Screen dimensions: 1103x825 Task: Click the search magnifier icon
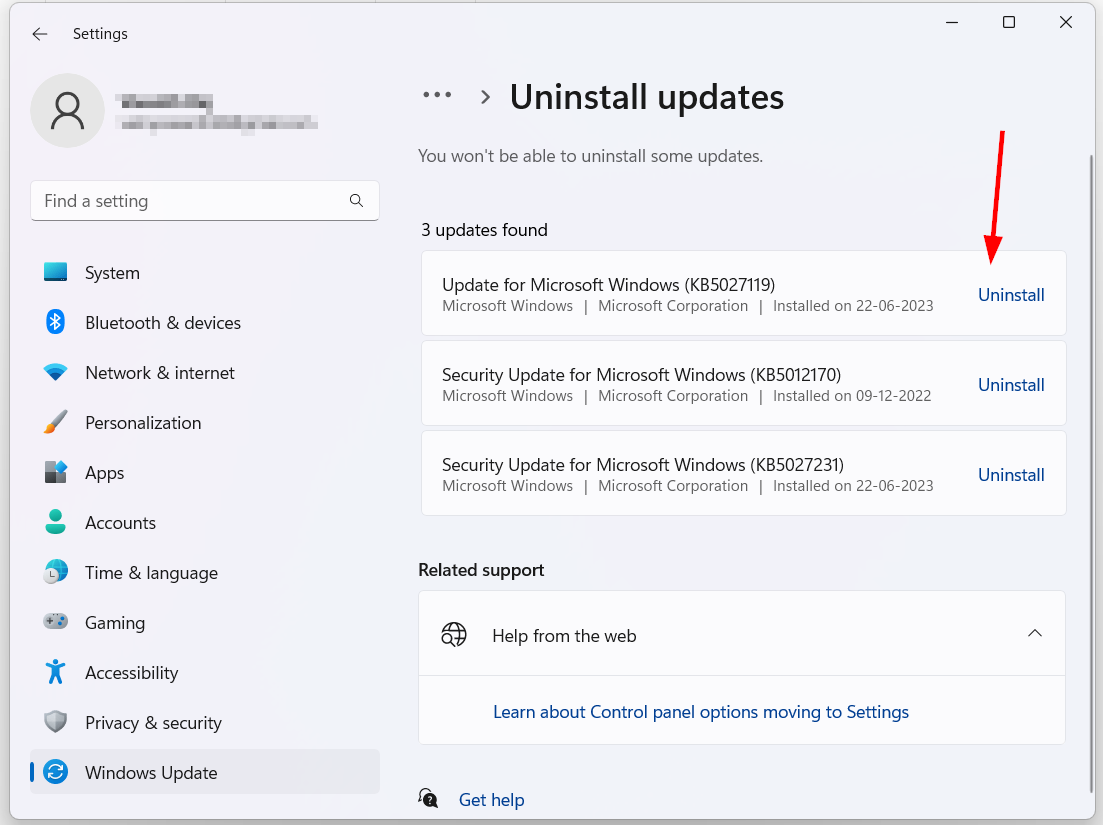(x=356, y=200)
